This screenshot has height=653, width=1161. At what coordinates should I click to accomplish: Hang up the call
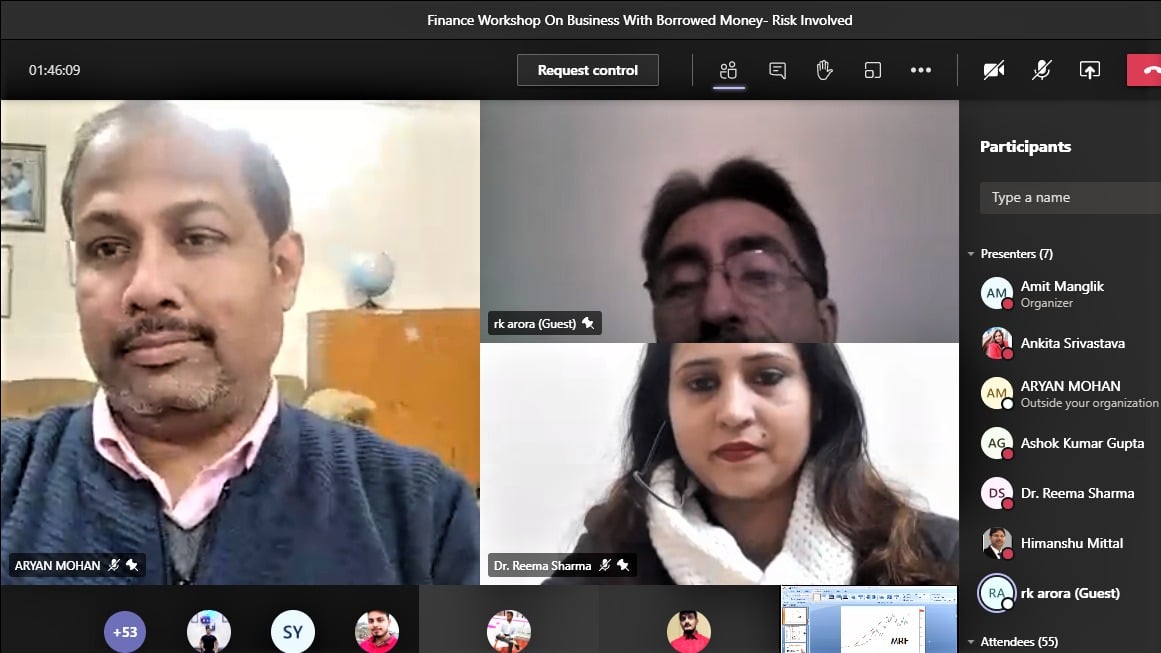1147,70
